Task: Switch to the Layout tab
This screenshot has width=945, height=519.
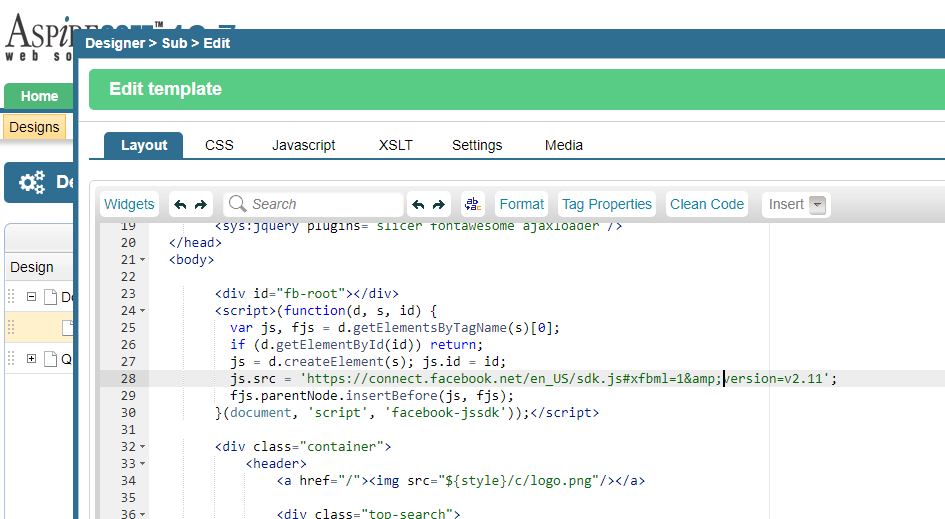Action: click(x=143, y=145)
